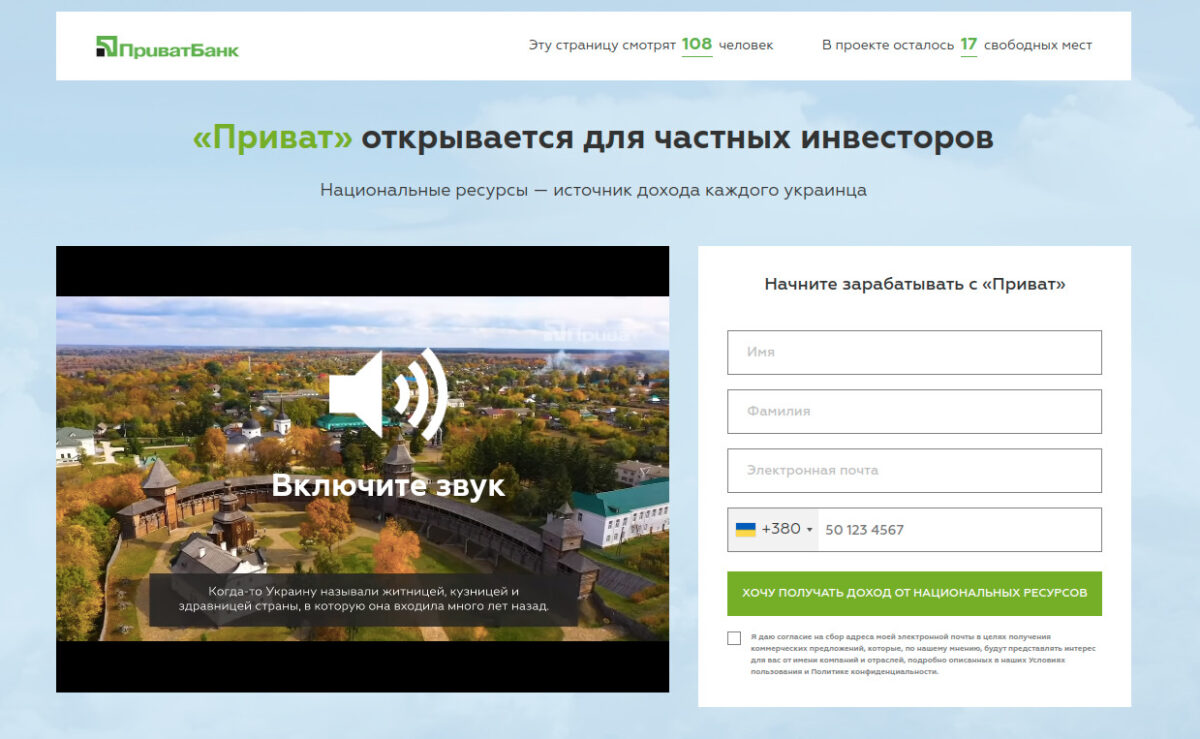The image size is (1200, 739).
Task: Click the text В проекте осталось
Action: [888, 45]
